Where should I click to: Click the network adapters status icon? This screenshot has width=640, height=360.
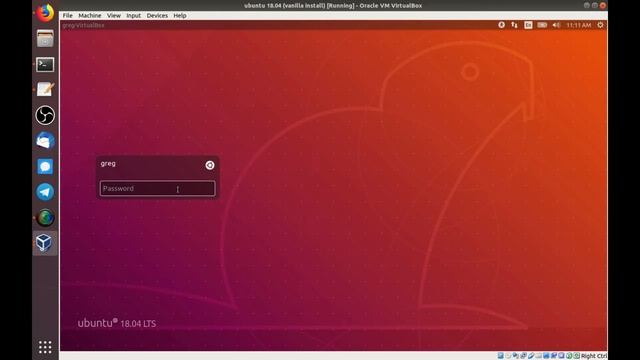tap(523, 356)
